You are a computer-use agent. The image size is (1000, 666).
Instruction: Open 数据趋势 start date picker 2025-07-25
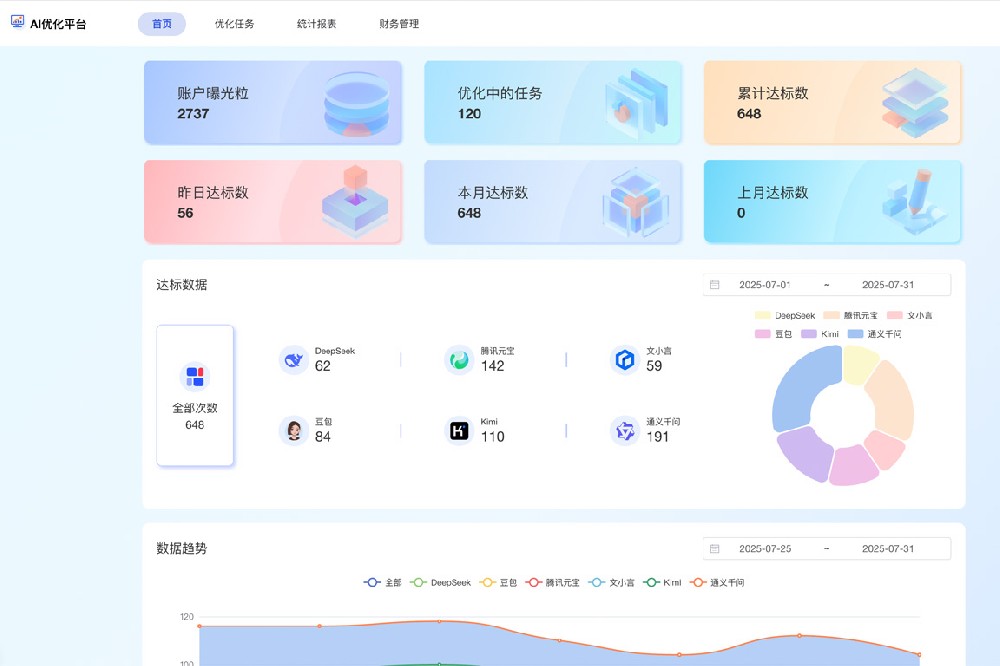pyautogui.click(x=764, y=549)
